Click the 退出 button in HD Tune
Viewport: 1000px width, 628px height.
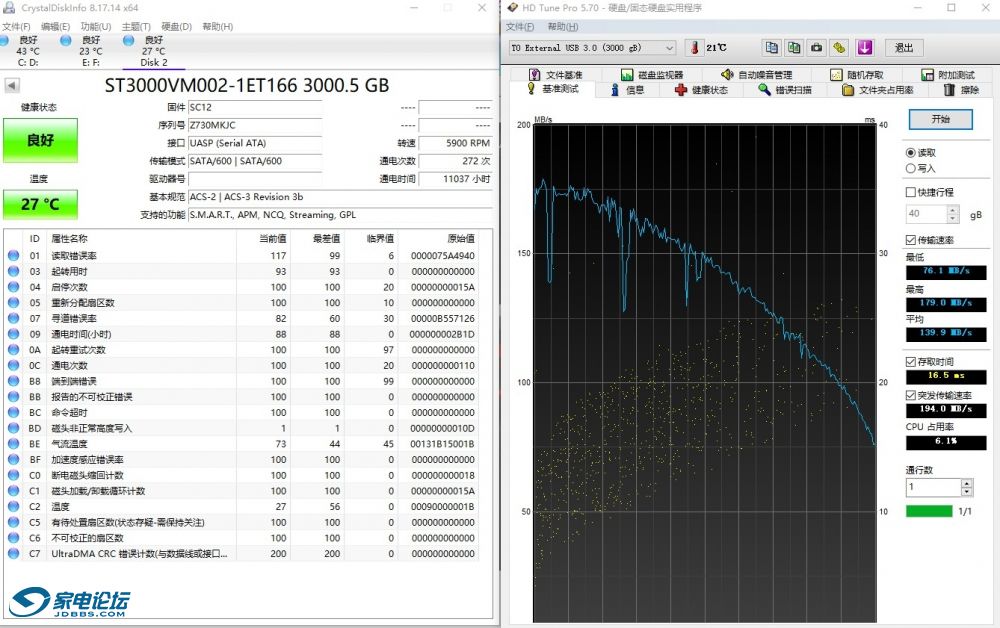(x=904, y=48)
